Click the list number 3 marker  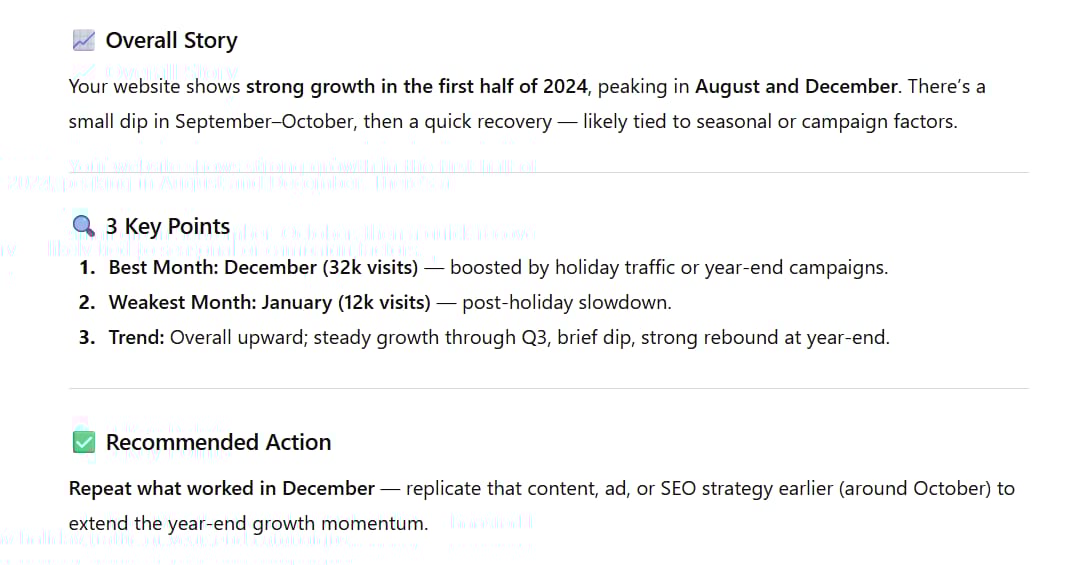click(87, 337)
